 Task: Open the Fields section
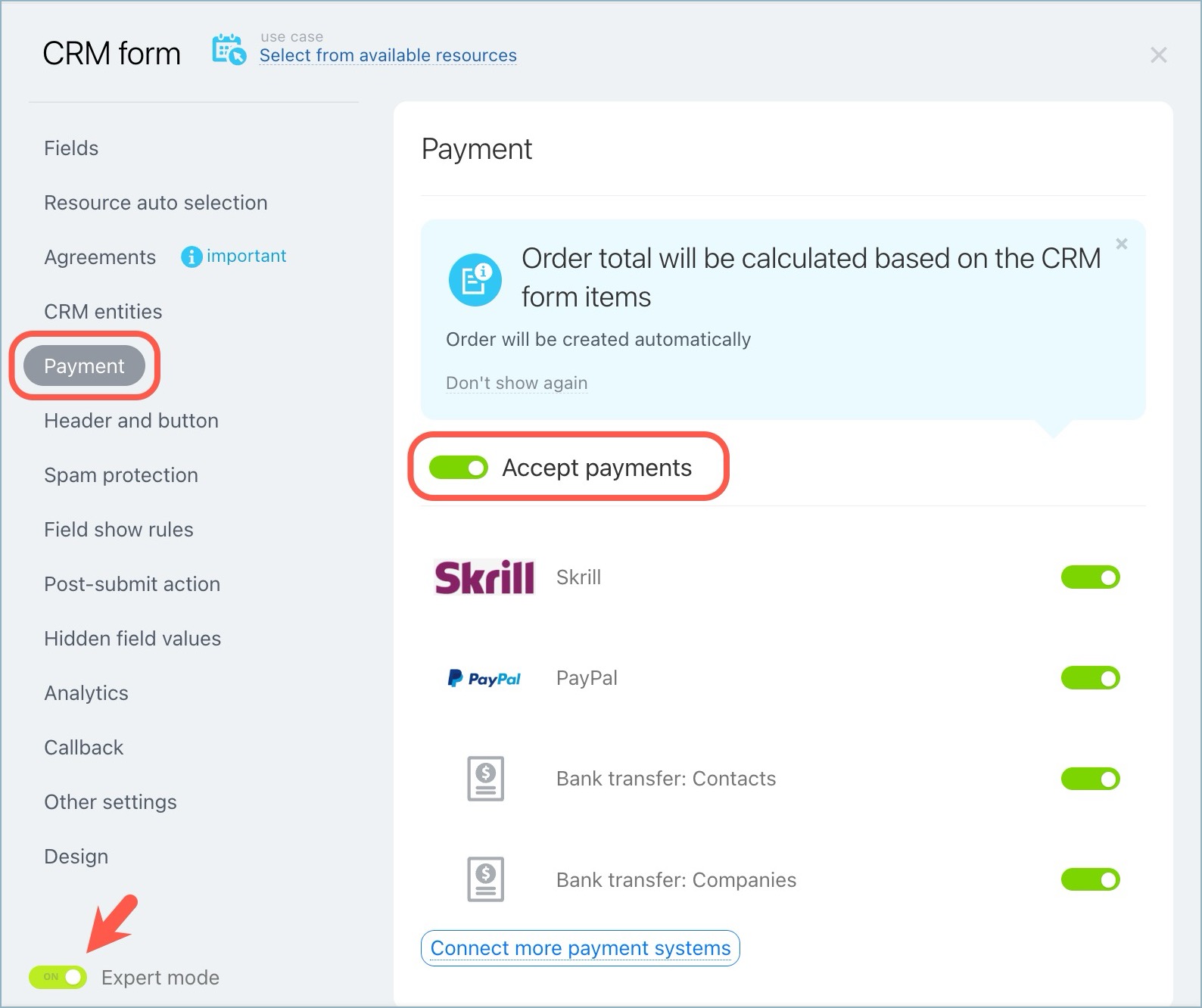pos(71,148)
